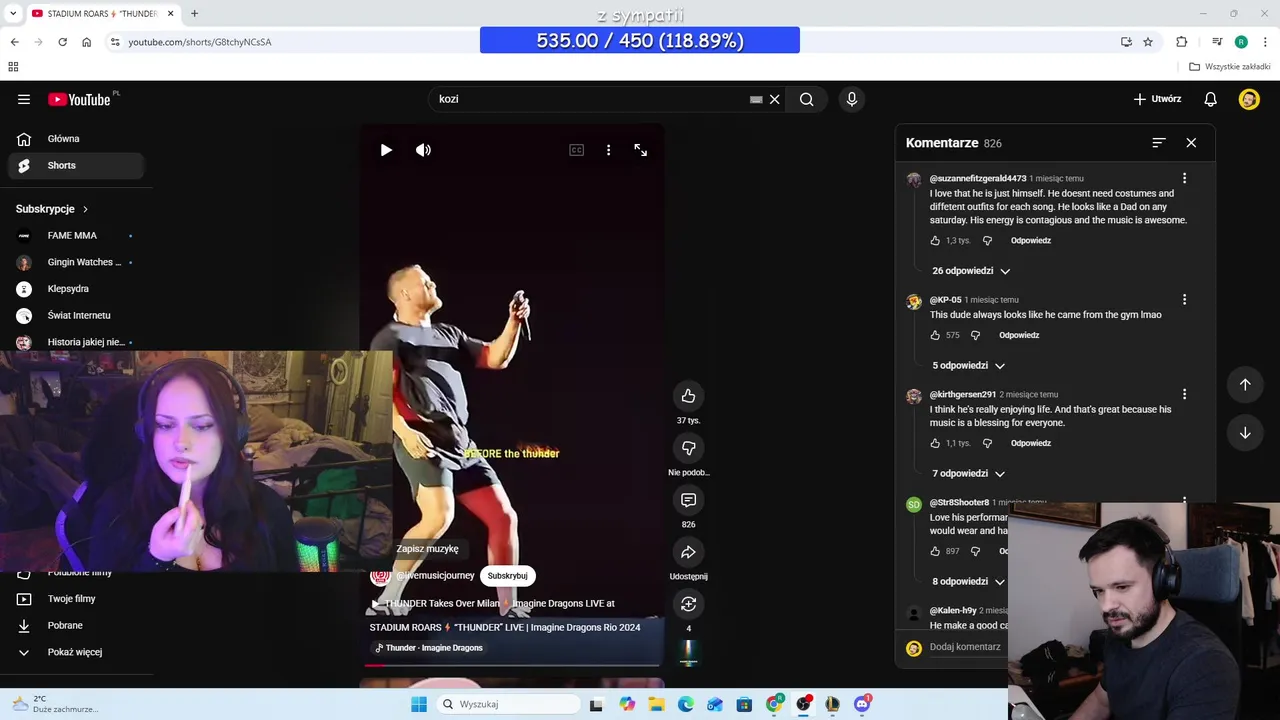Go to next Short with down arrow
Viewport: 1280px width, 720px height.
pyautogui.click(x=1245, y=433)
